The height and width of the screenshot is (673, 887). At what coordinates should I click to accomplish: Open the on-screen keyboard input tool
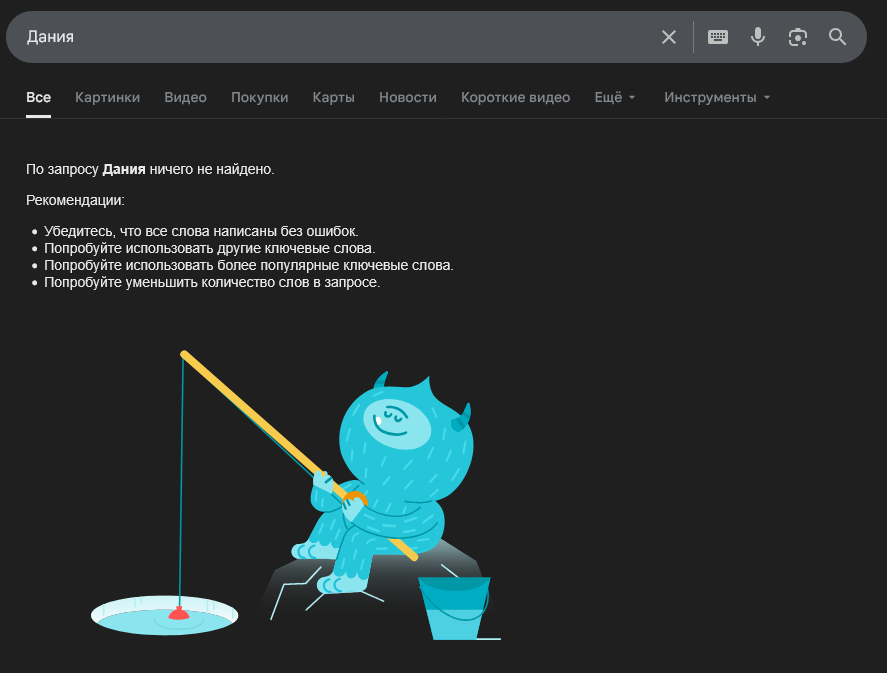click(x=718, y=37)
